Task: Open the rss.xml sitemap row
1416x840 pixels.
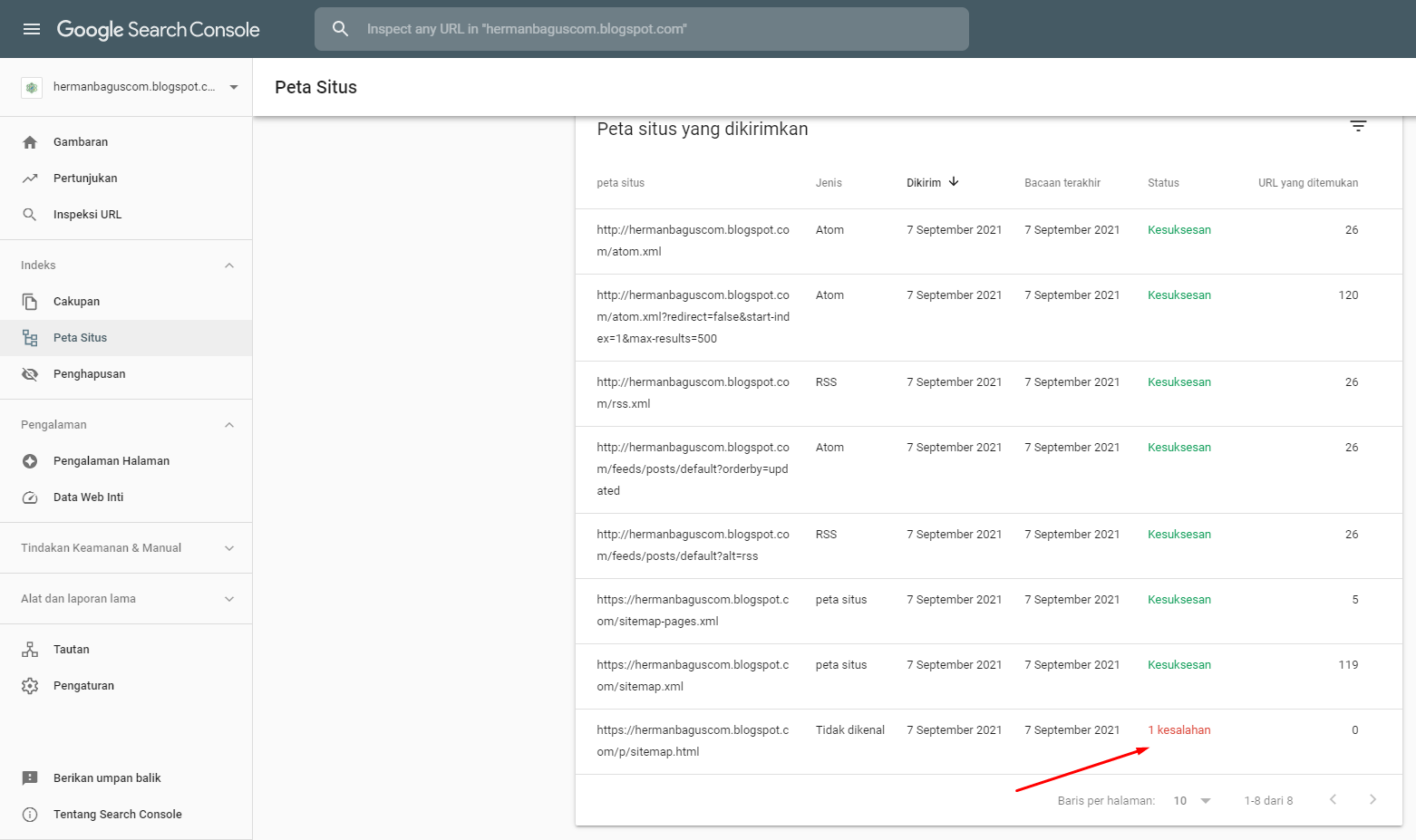Action: coord(989,393)
